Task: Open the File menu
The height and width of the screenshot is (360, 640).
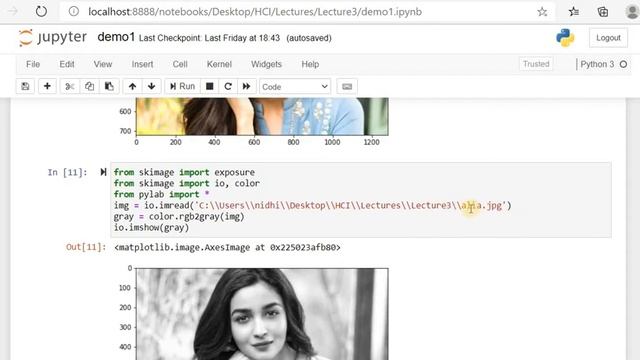Action: tap(33, 64)
